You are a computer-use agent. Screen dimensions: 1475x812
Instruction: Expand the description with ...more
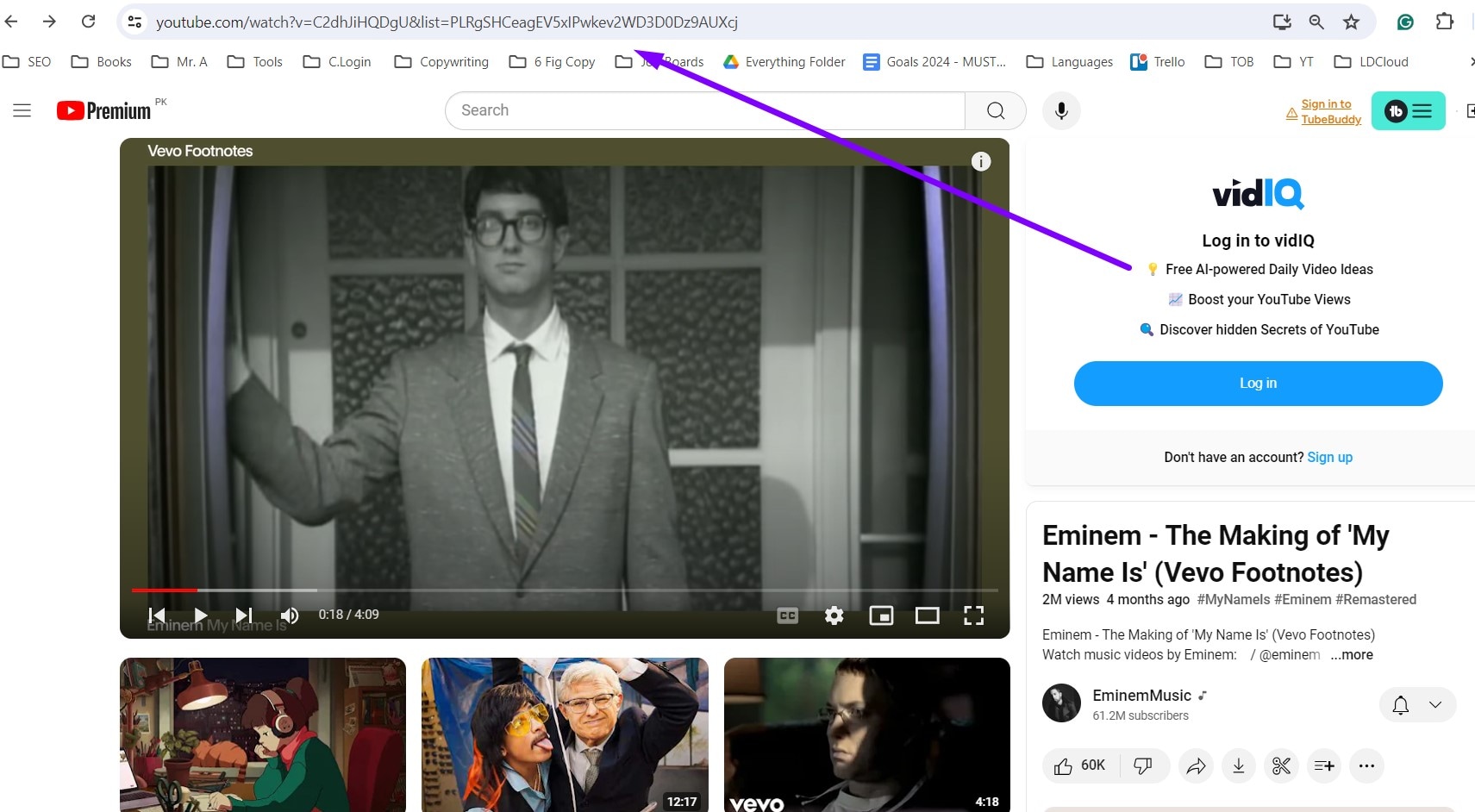pos(1352,655)
